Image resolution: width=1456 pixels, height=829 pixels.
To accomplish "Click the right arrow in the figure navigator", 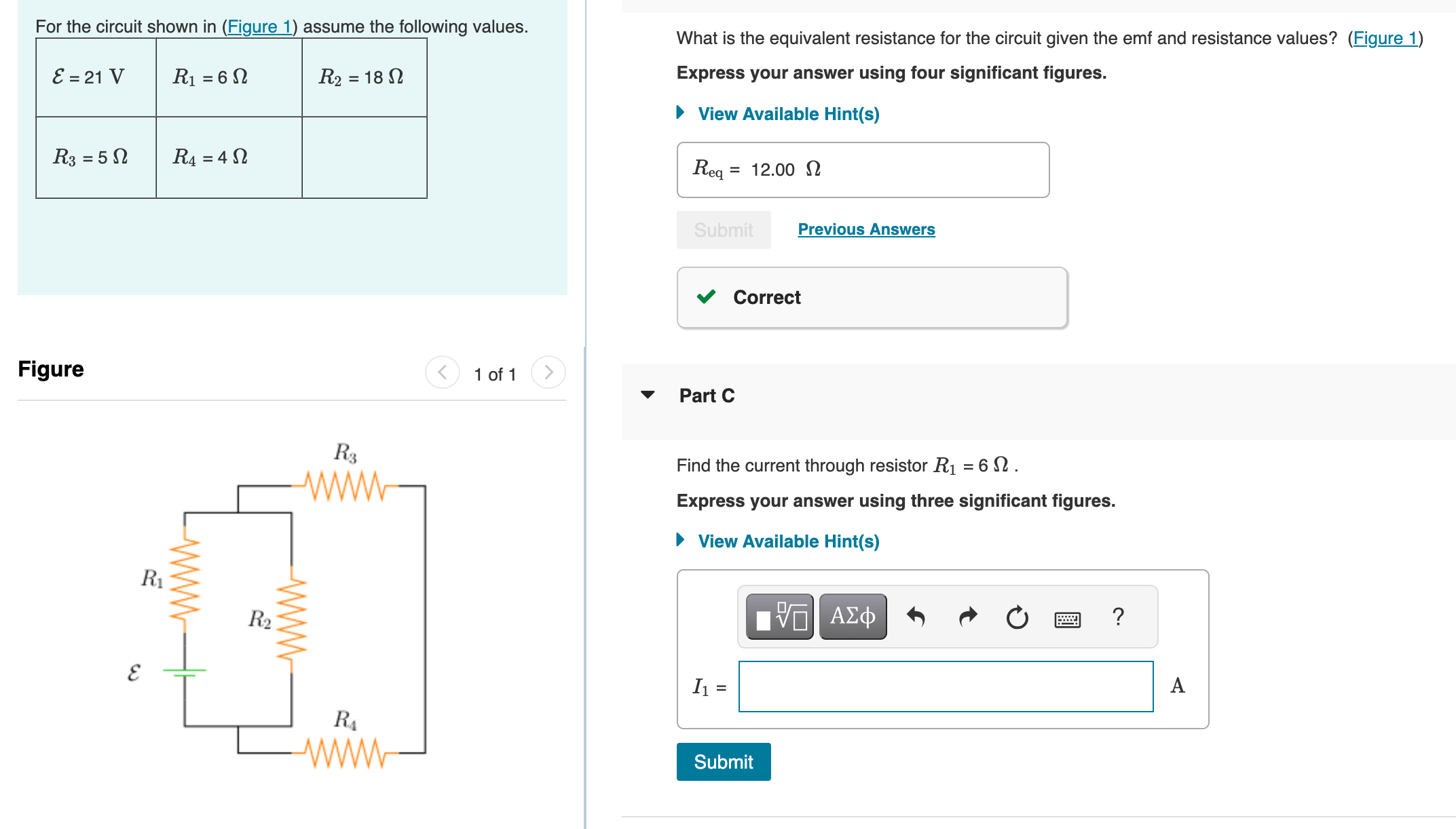I will (548, 372).
